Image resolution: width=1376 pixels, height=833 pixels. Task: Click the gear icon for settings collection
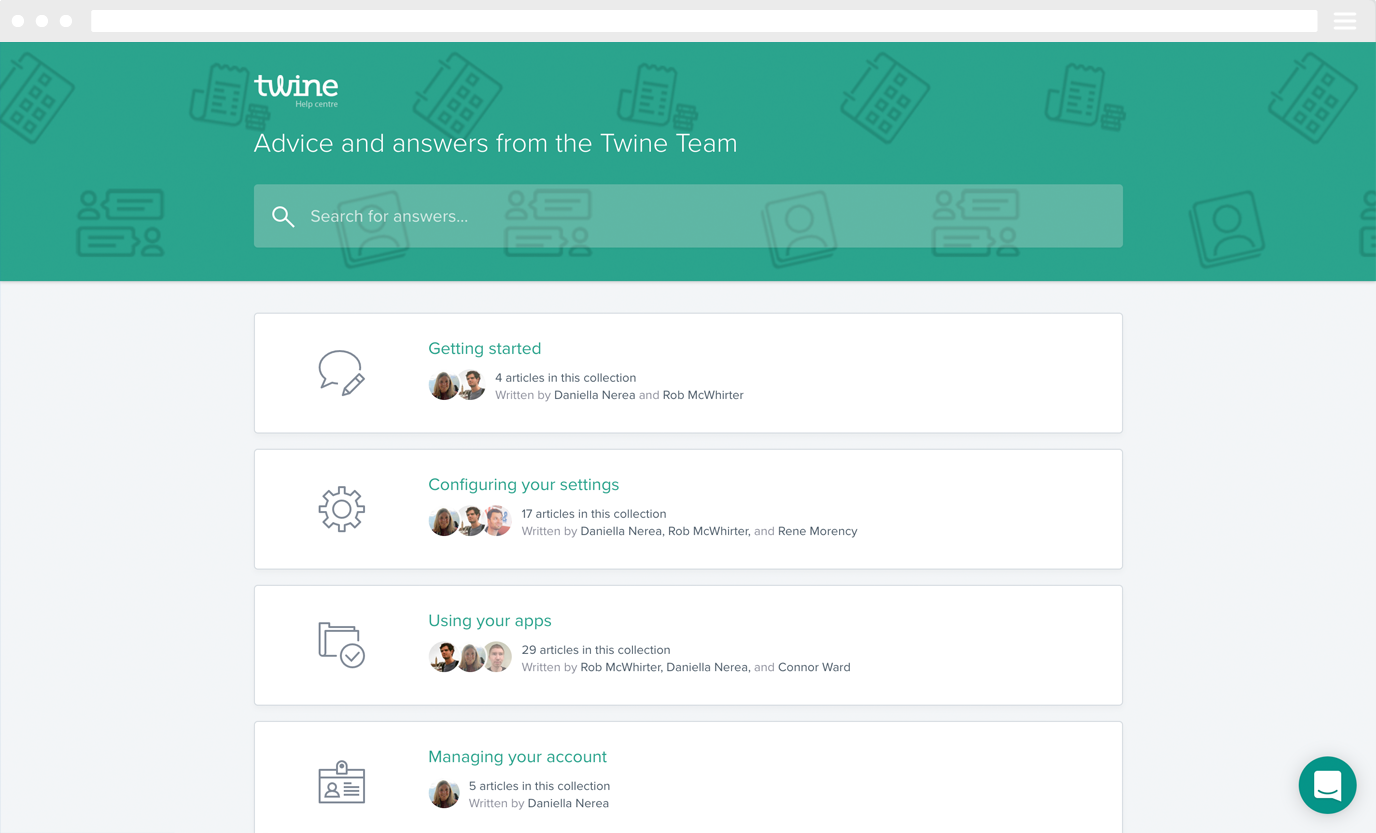pyautogui.click(x=341, y=509)
